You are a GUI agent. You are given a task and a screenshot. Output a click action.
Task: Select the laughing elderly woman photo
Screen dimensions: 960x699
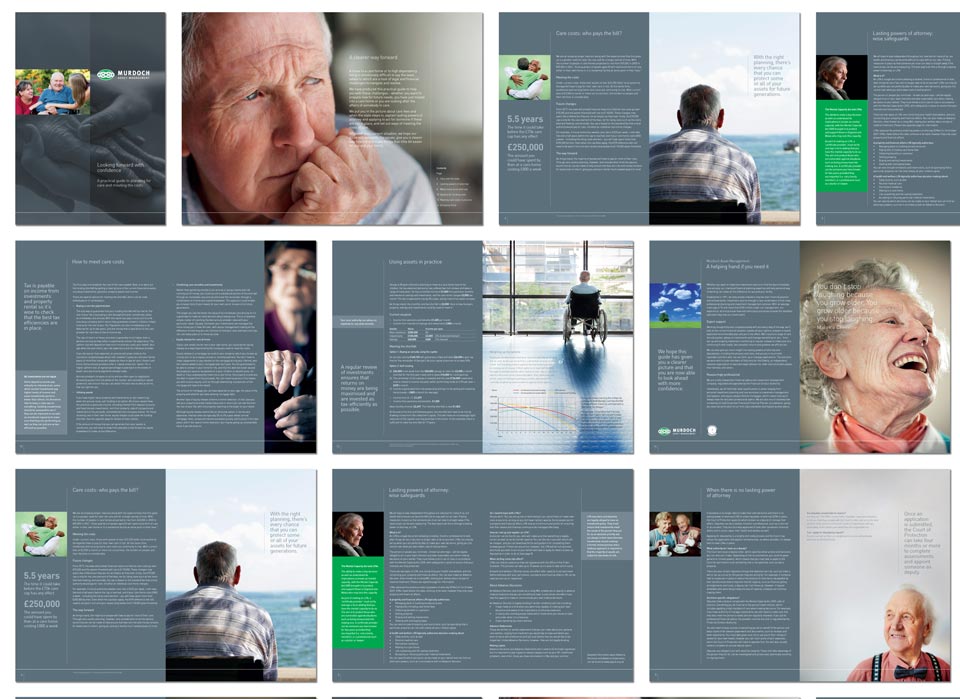875,346
